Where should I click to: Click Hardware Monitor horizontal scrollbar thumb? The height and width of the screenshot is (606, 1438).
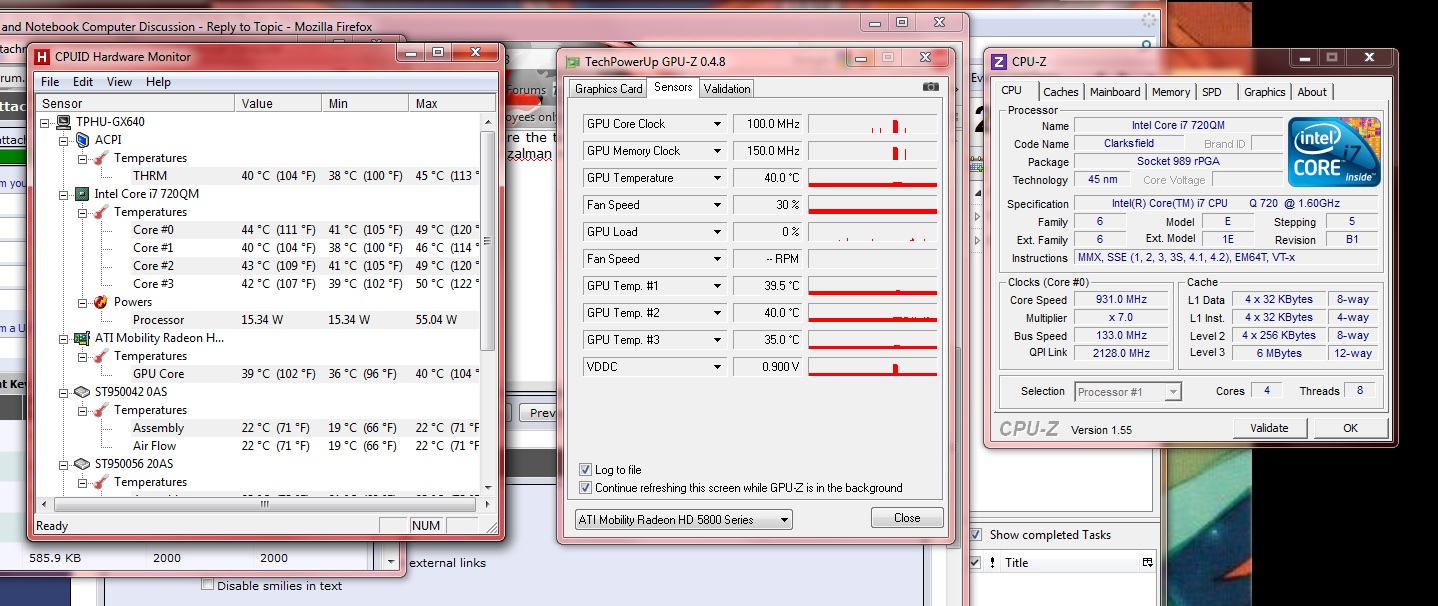265,504
